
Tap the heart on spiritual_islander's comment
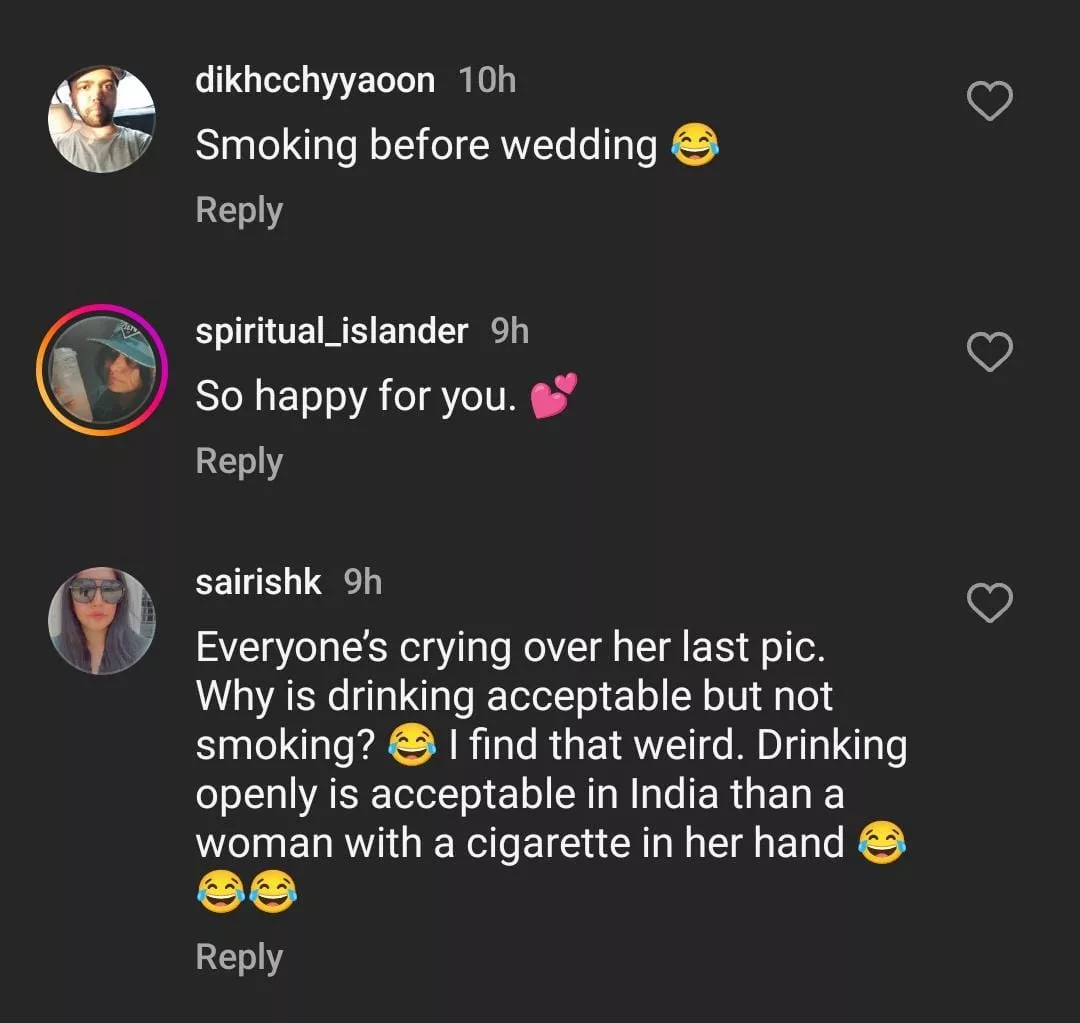[990, 352]
